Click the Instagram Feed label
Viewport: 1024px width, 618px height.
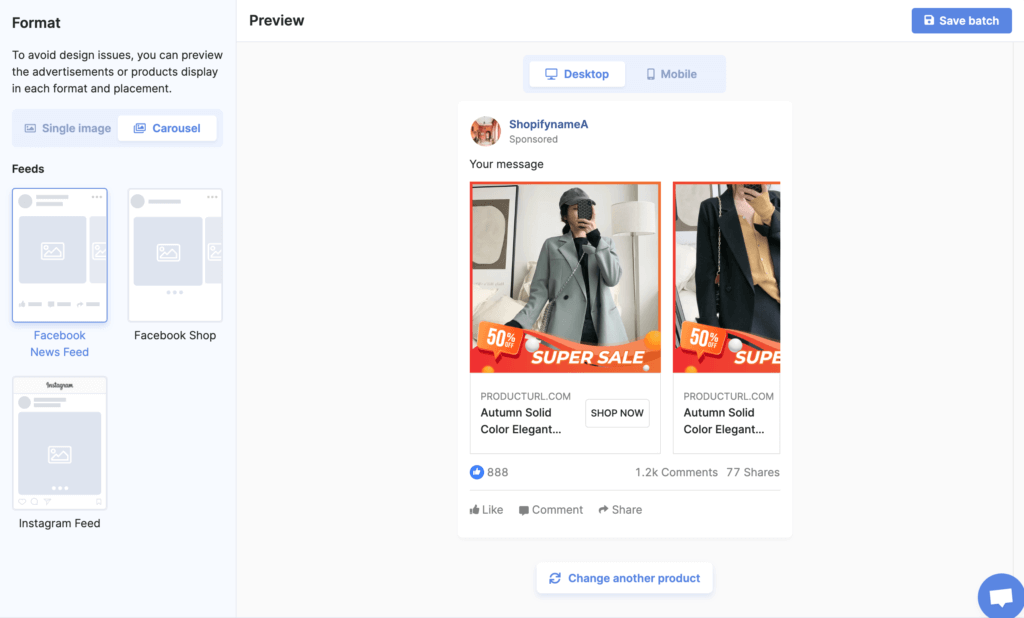point(59,523)
